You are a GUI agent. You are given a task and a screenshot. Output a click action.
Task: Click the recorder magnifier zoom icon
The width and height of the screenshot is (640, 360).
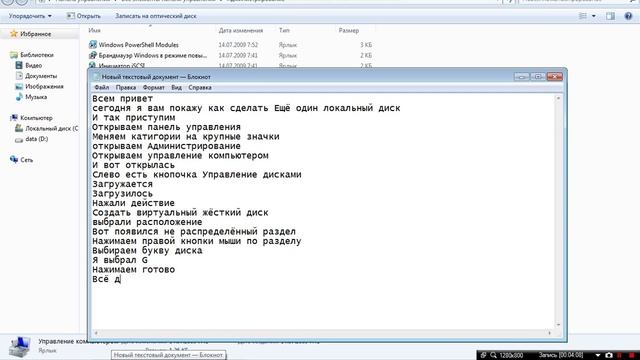click(x=493, y=355)
